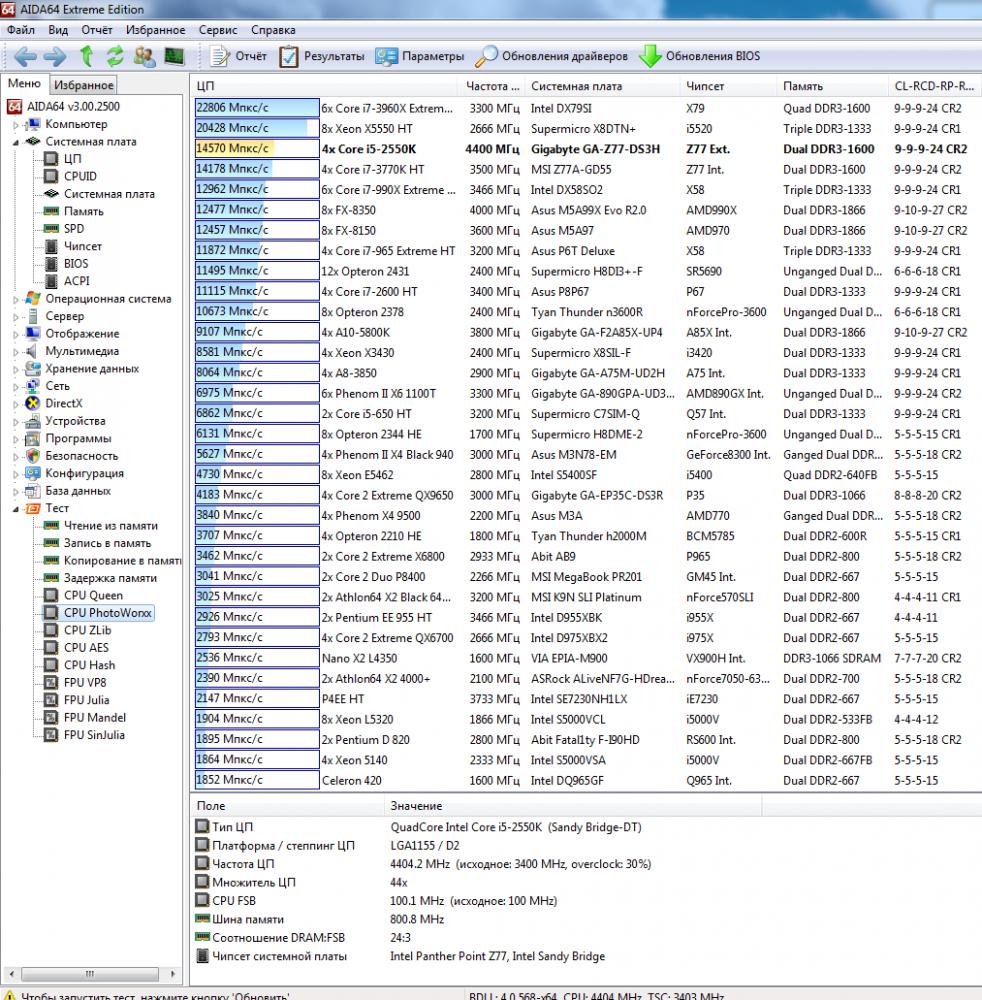Open the Сервис menu
Screen dimensions: 982x1000
(x=218, y=30)
